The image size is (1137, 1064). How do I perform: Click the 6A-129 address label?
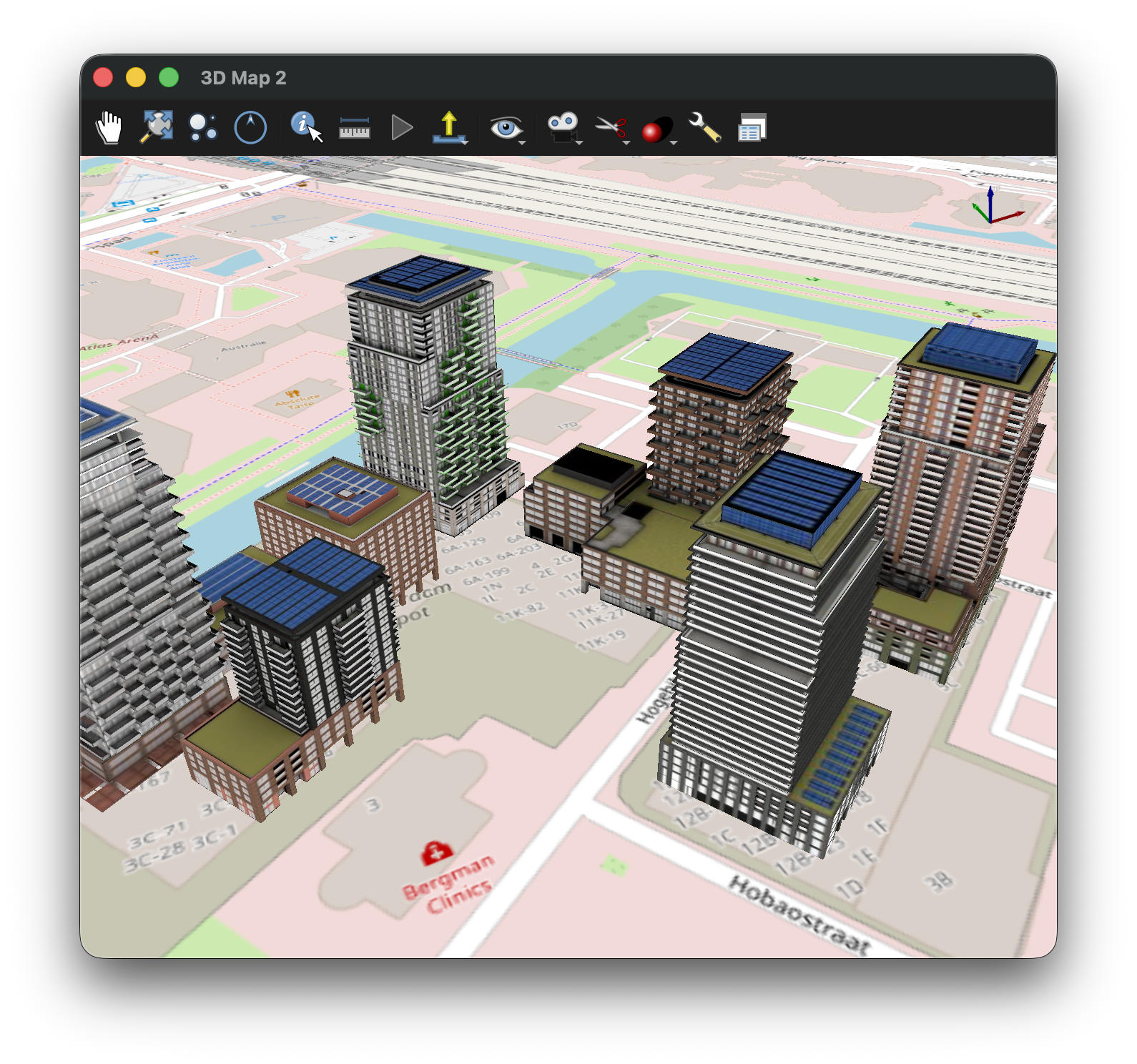click(x=463, y=546)
